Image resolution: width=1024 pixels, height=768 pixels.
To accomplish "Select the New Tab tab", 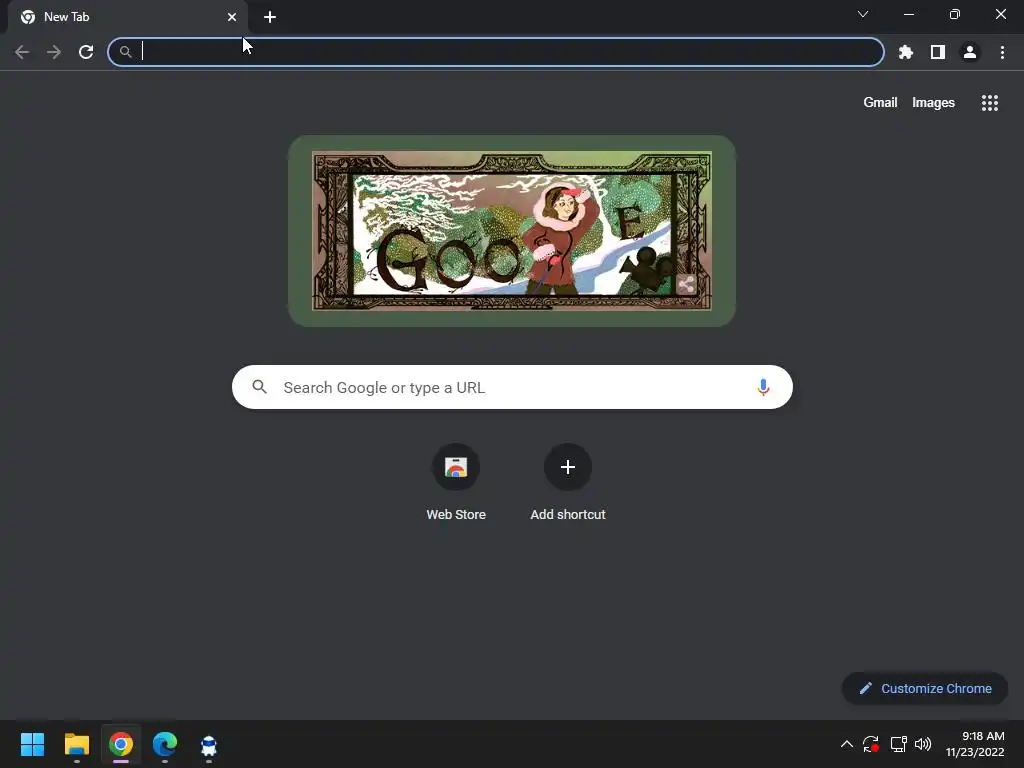I will point(127,18).
